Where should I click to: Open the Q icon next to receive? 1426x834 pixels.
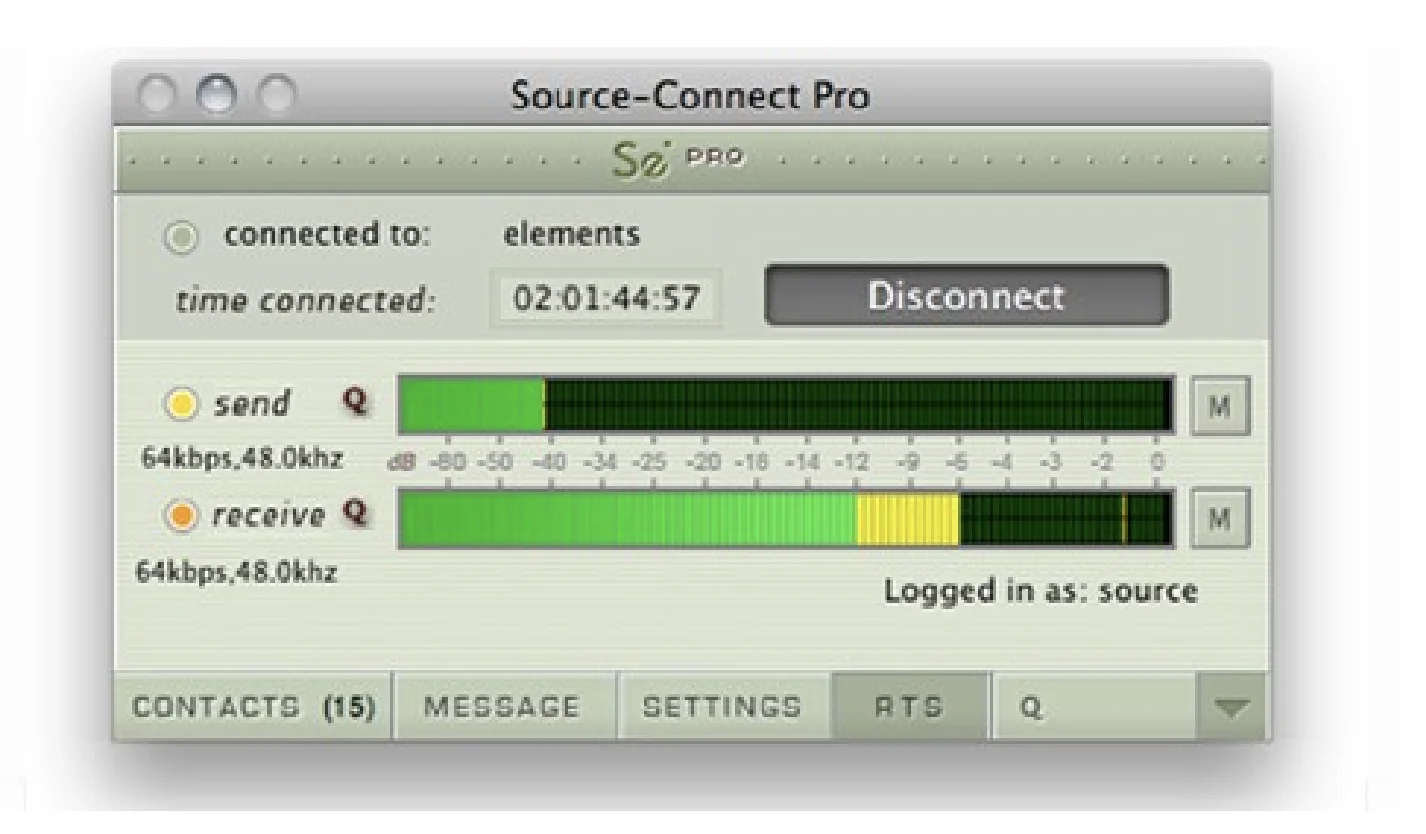(356, 514)
